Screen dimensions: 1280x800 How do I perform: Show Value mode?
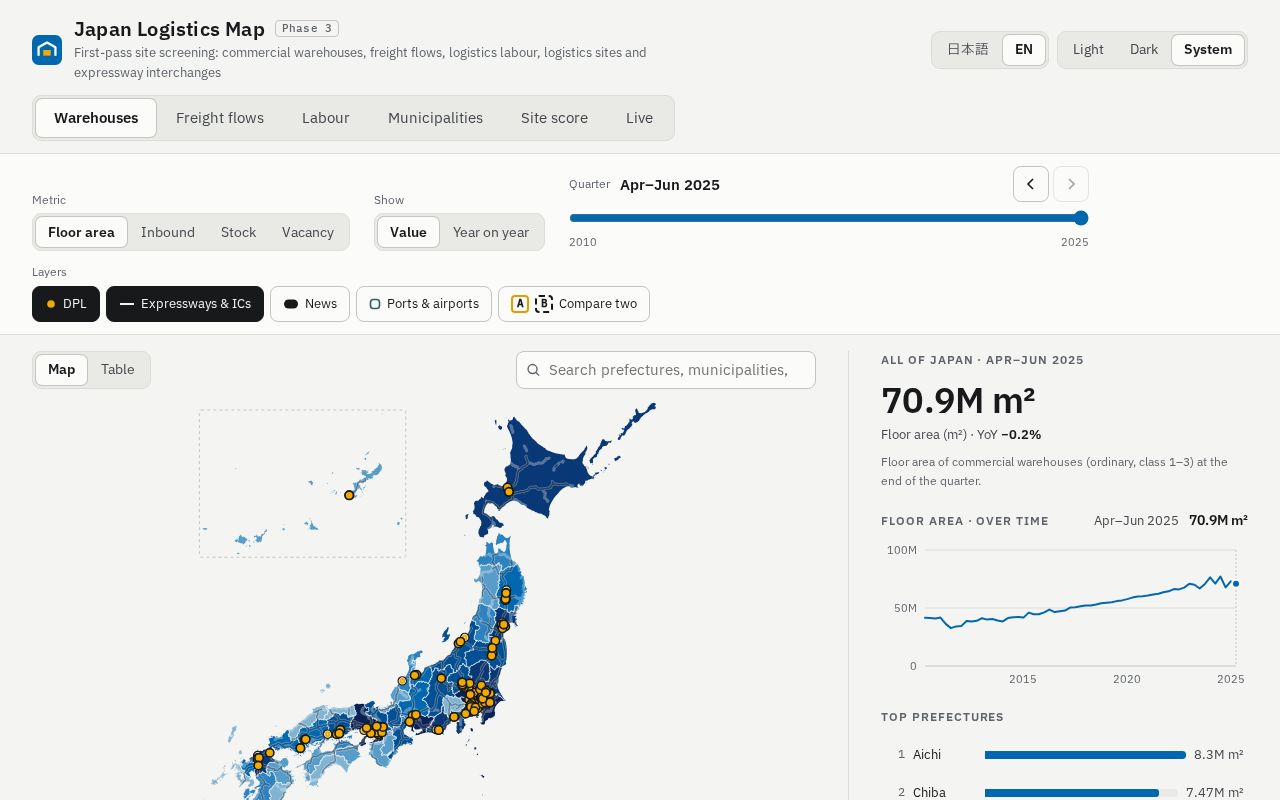click(408, 232)
